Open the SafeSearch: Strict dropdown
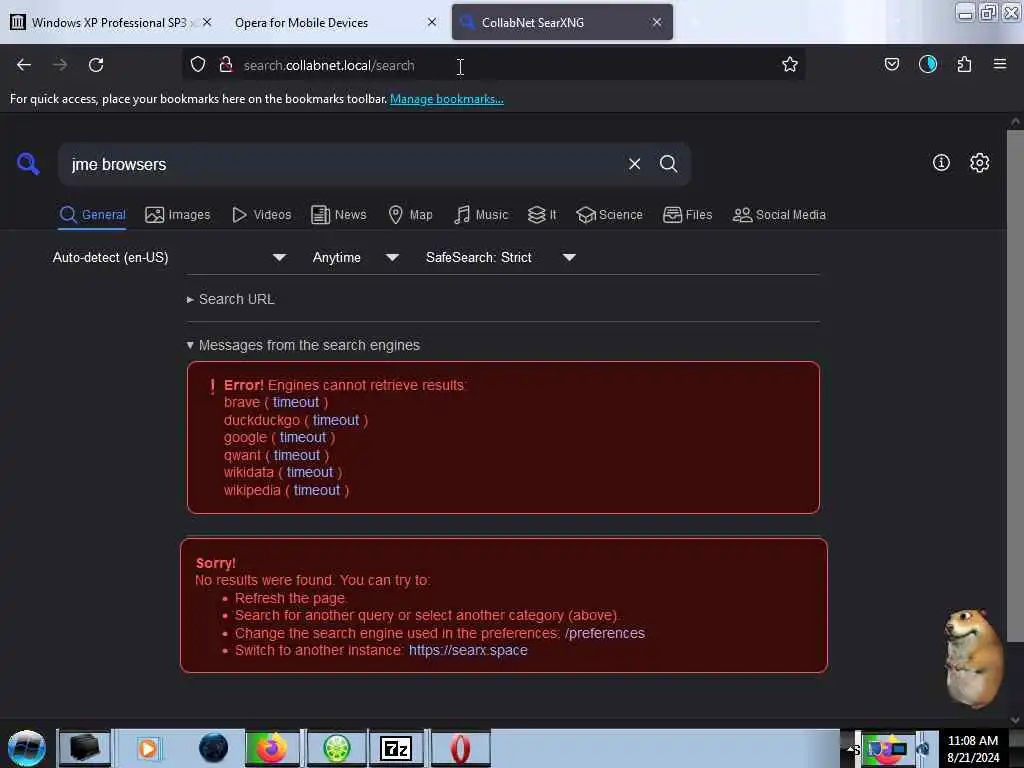This screenshot has width=1024, height=768. [x=501, y=257]
